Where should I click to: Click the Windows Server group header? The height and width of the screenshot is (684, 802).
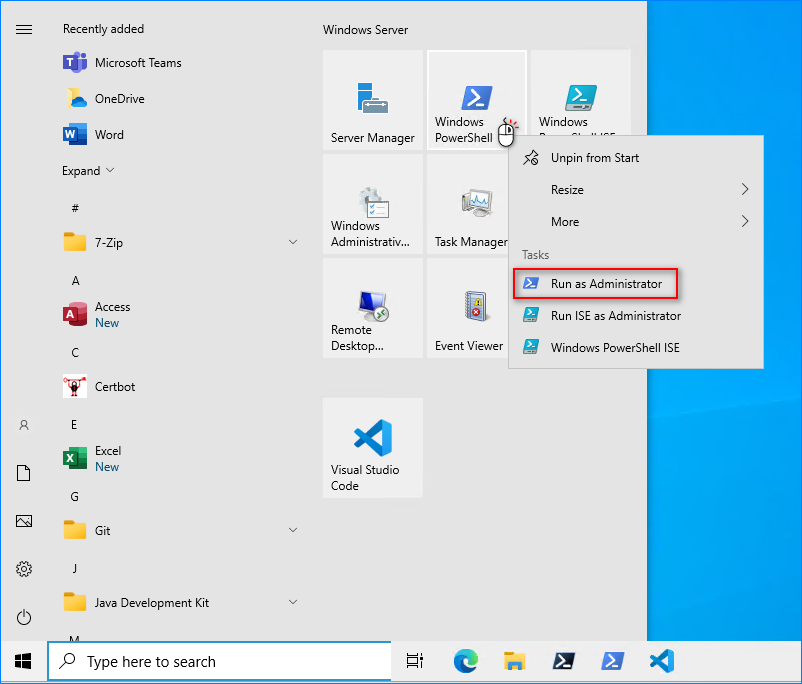(x=365, y=30)
